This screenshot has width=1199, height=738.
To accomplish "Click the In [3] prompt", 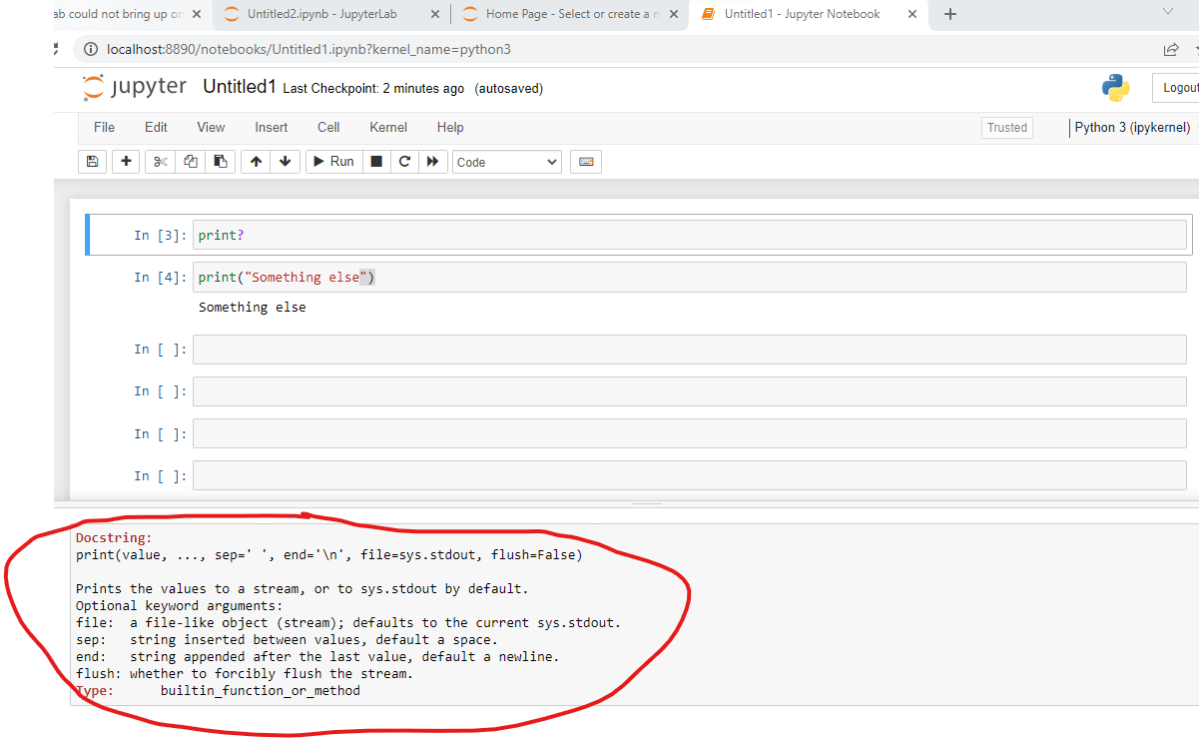I will coord(160,236).
